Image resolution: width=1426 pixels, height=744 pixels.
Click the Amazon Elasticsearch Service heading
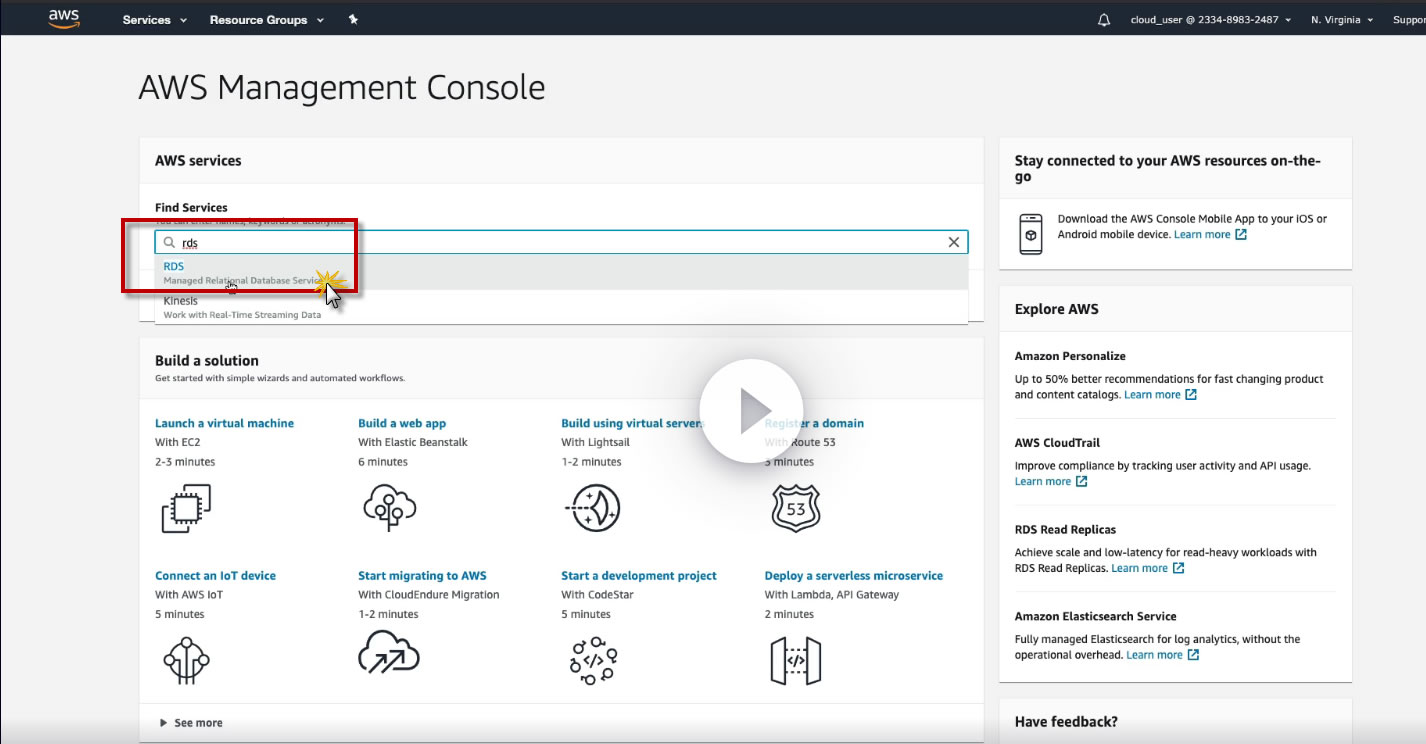click(1095, 617)
